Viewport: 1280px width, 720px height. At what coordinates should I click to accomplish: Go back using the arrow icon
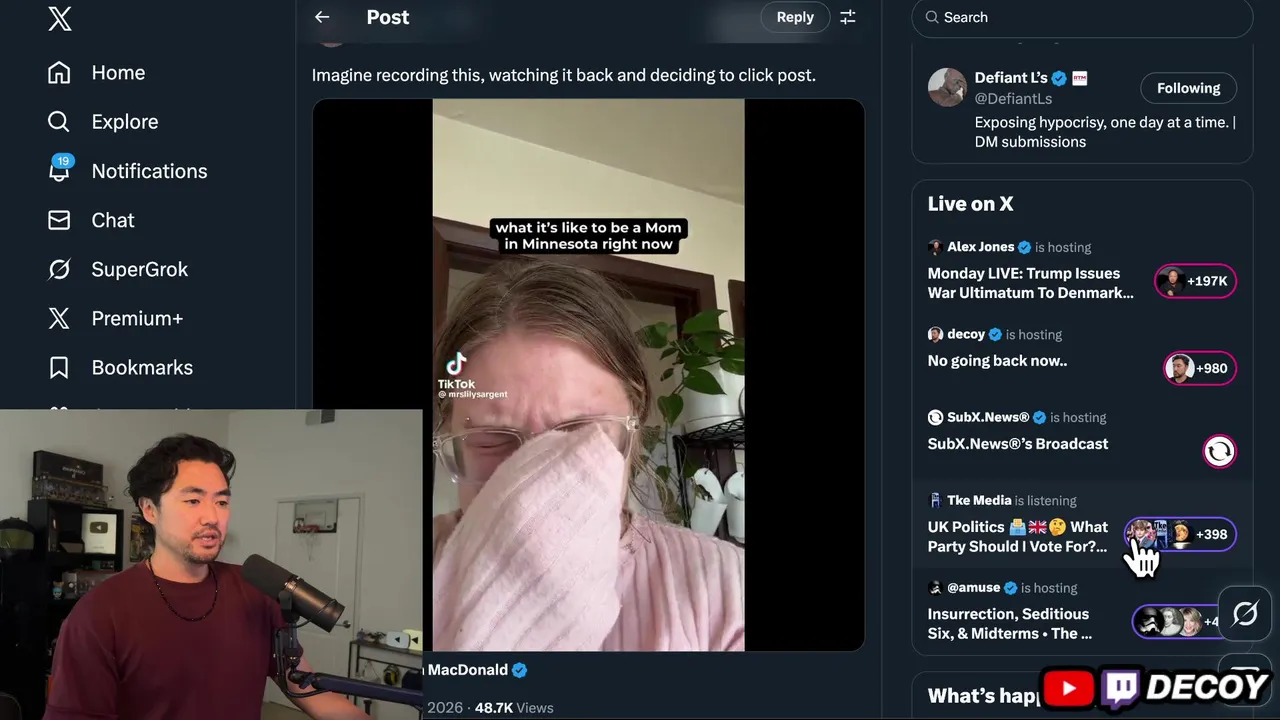[x=322, y=17]
